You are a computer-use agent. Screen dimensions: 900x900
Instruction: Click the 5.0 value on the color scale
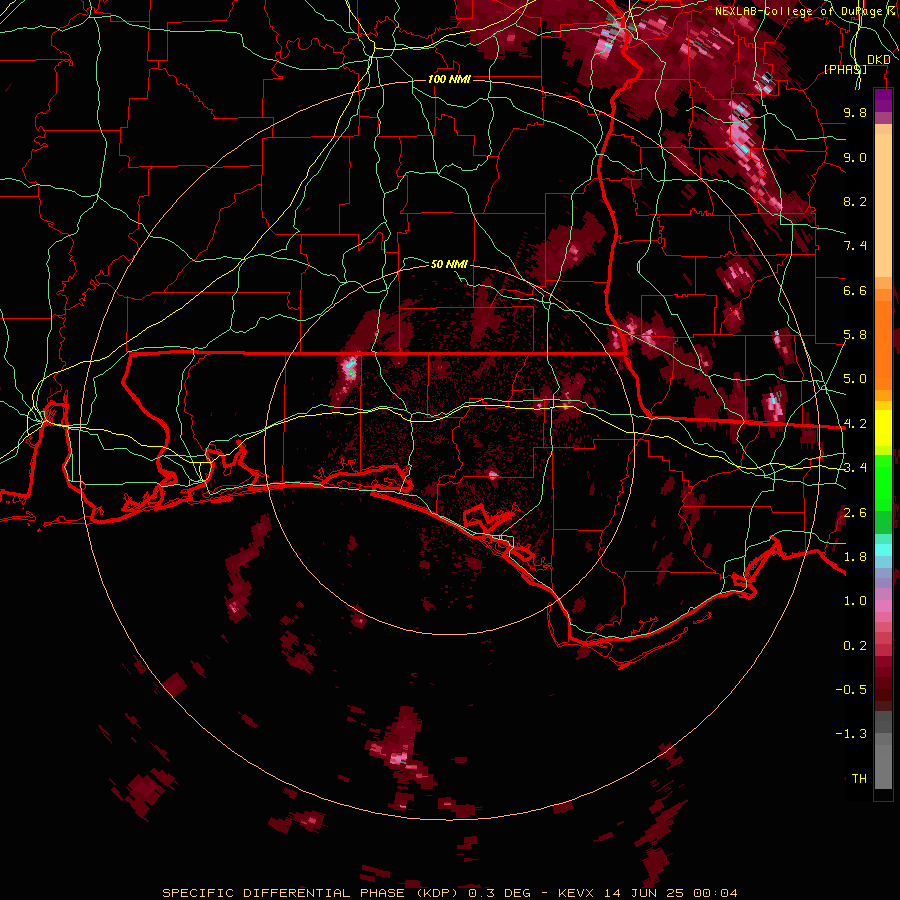pos(855,379)
